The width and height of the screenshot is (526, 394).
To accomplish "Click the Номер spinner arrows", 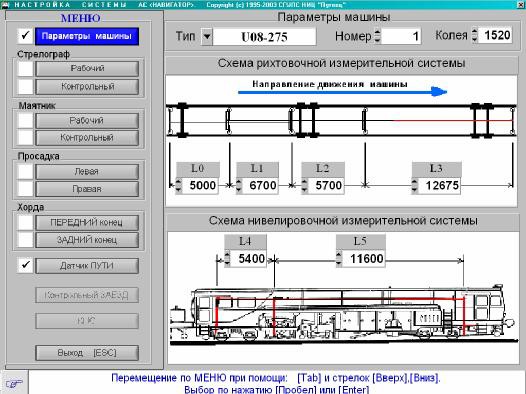I will (377, 36).
